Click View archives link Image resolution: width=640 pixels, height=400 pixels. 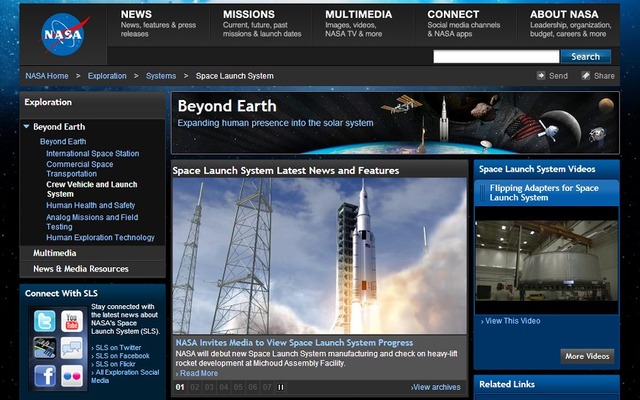click(436, 387)
